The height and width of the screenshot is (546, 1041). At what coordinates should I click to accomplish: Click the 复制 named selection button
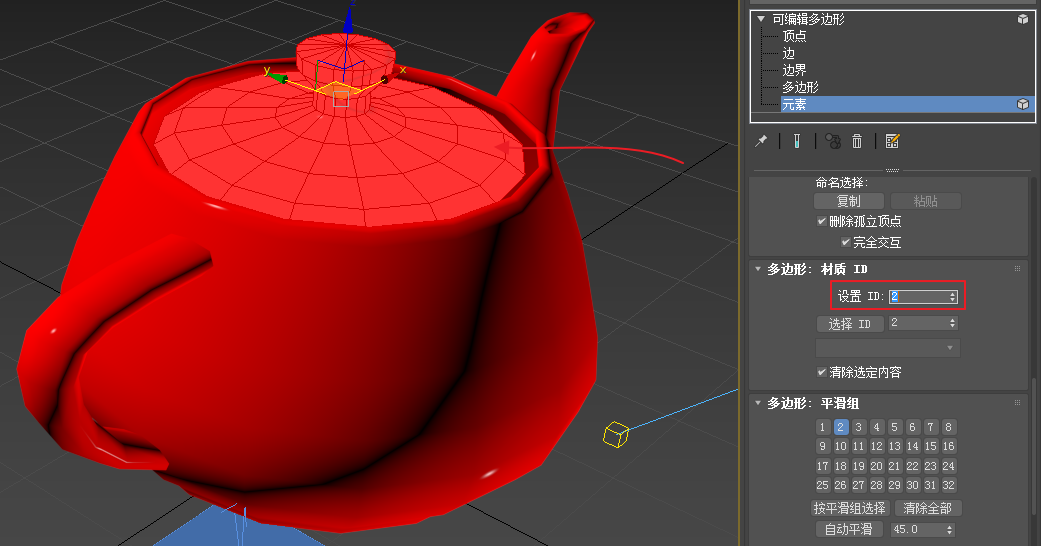(x=848, y=201)
